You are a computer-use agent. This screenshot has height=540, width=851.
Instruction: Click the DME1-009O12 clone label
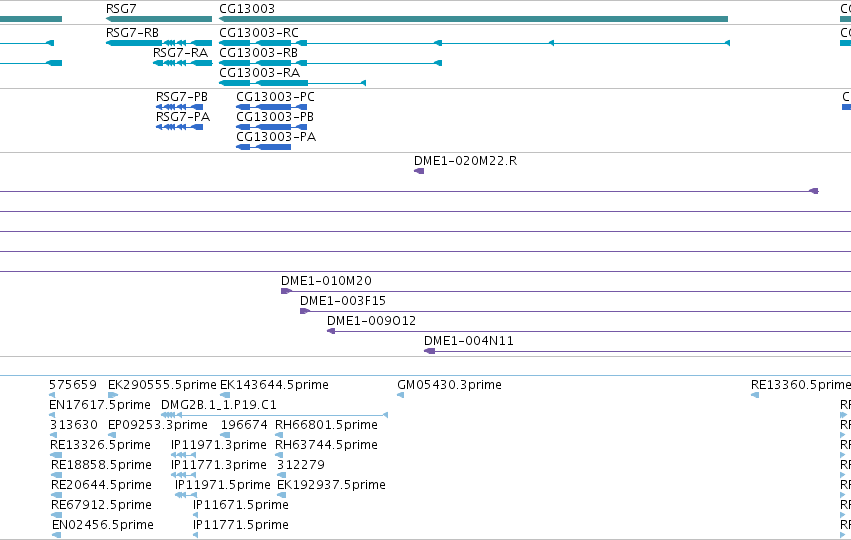click(371, 321)
